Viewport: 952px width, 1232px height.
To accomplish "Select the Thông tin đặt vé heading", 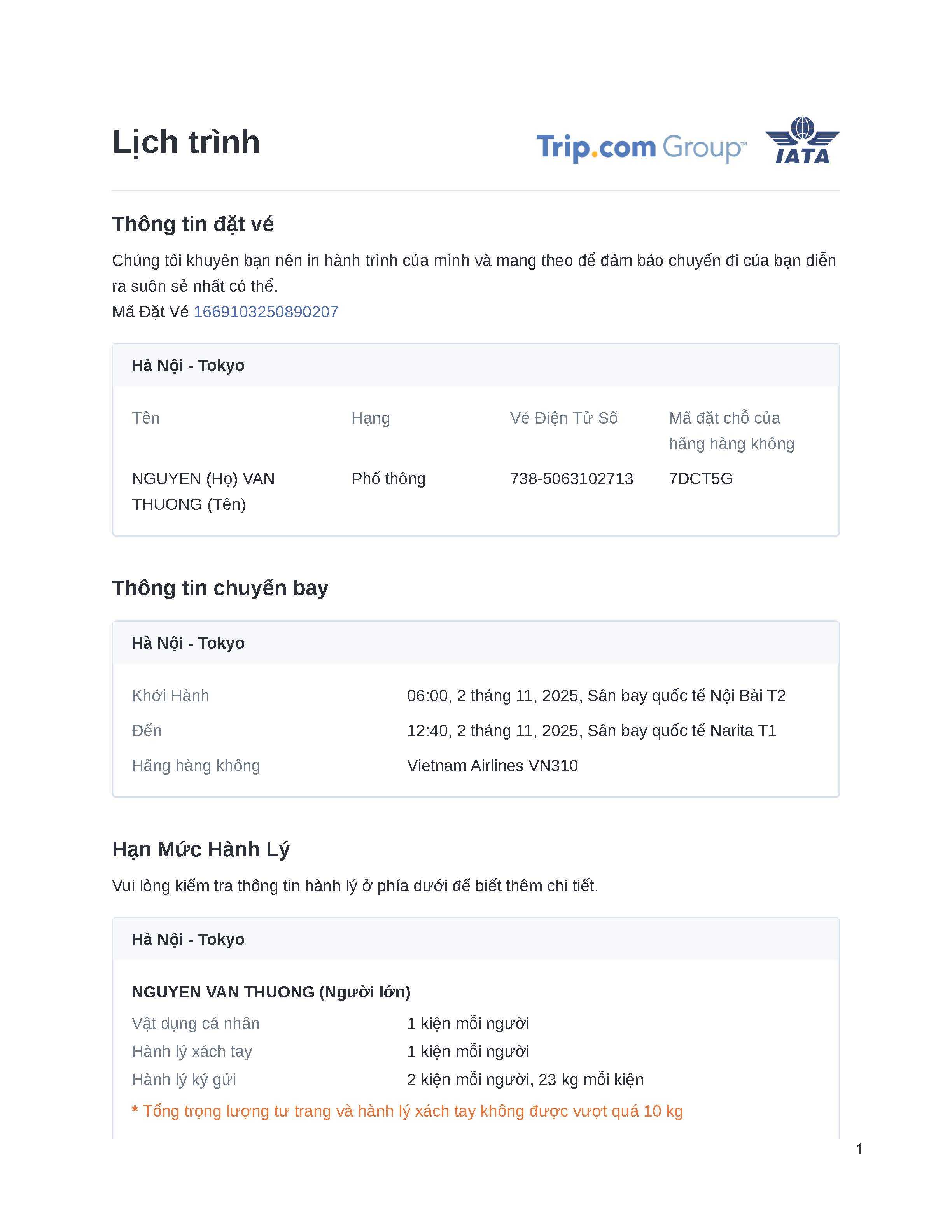I will pyautogui.click(x=193, y=224).
